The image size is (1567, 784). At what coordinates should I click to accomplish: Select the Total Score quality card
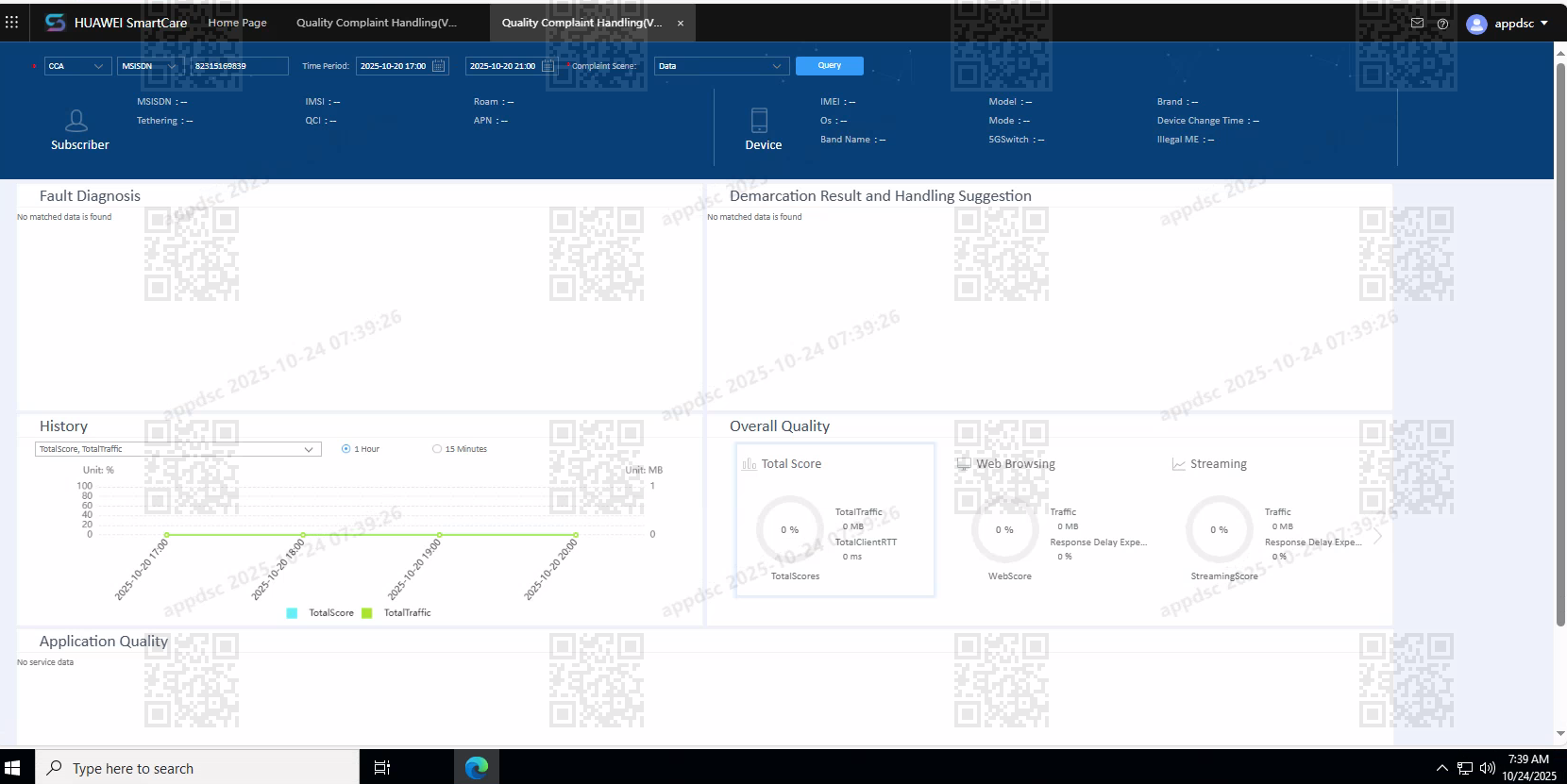pos(835,520)
